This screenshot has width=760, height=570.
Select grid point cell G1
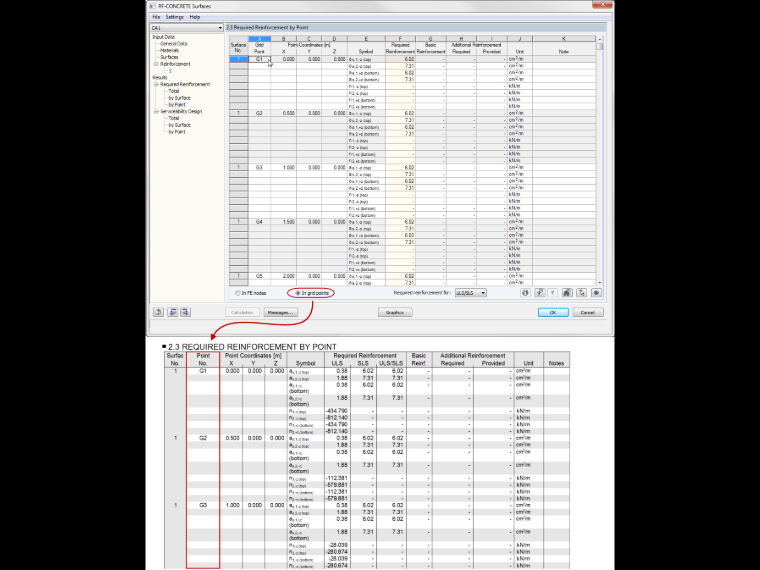[x=259, y=59]
